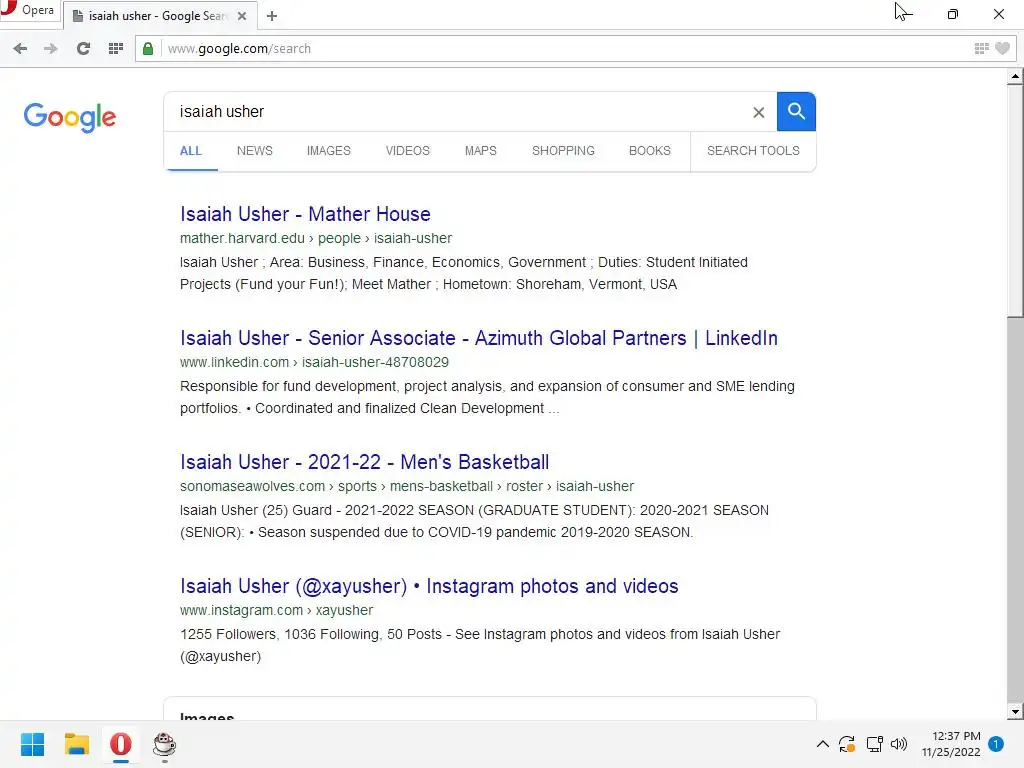Screen dimensions: 1024x768
Task: Click the Opera taskbar icon
Action: 121,744
